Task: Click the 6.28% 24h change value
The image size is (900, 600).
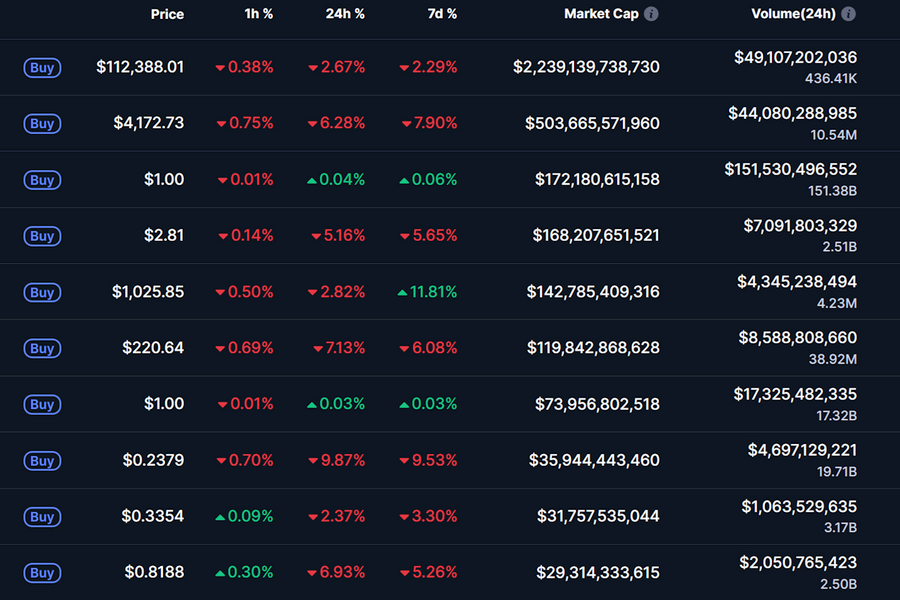Action: 336,123
